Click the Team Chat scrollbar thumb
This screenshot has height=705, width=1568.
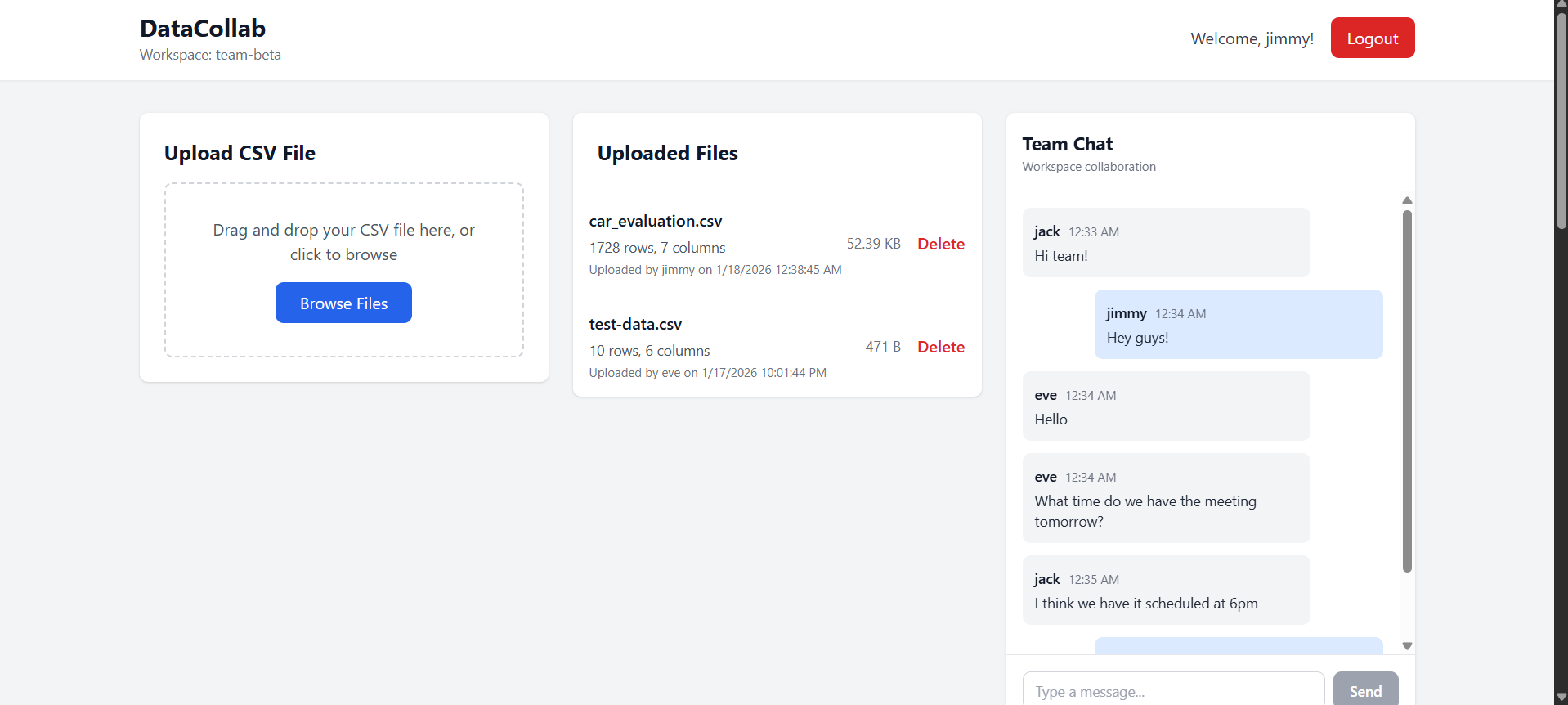point(1407,393)
